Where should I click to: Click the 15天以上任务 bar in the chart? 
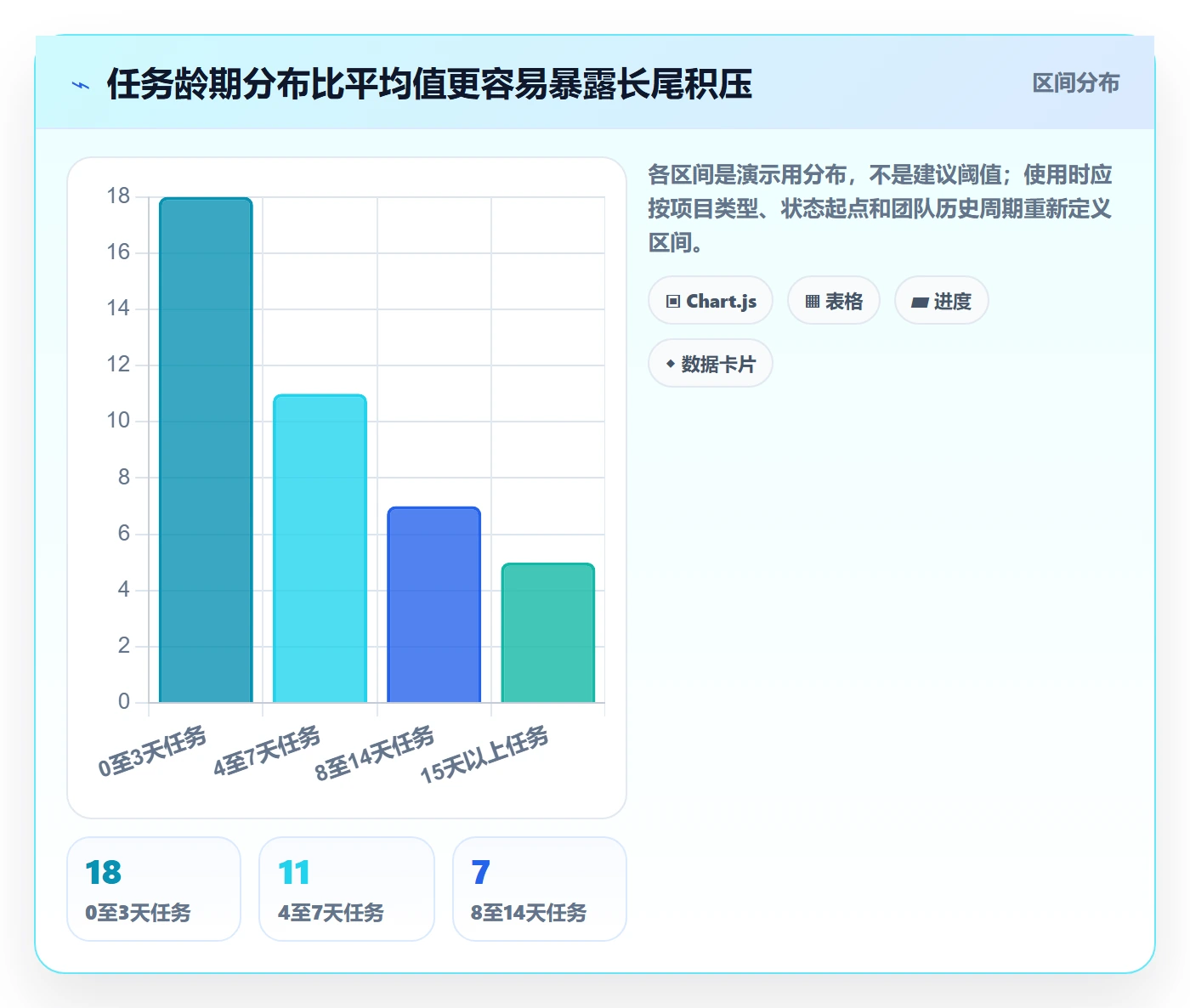click(x=548, y=633)
